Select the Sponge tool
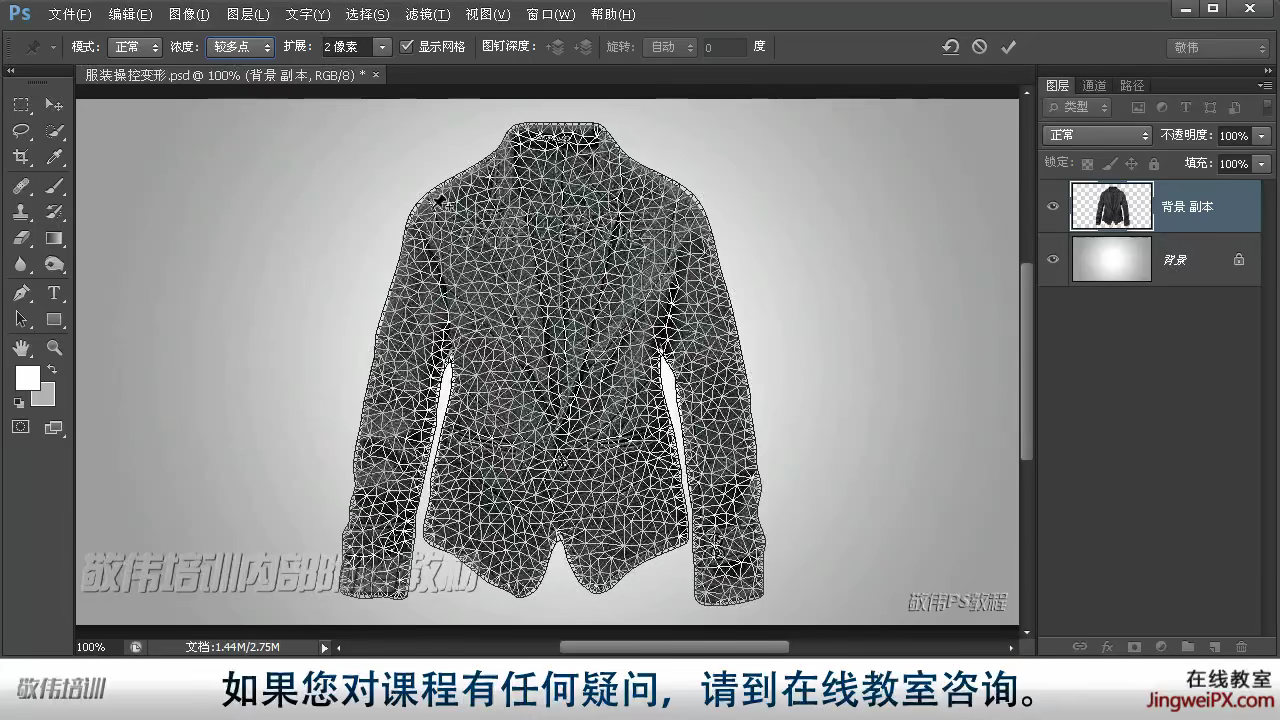Viewport: 1280px width, 720px height. pos(54,264)
